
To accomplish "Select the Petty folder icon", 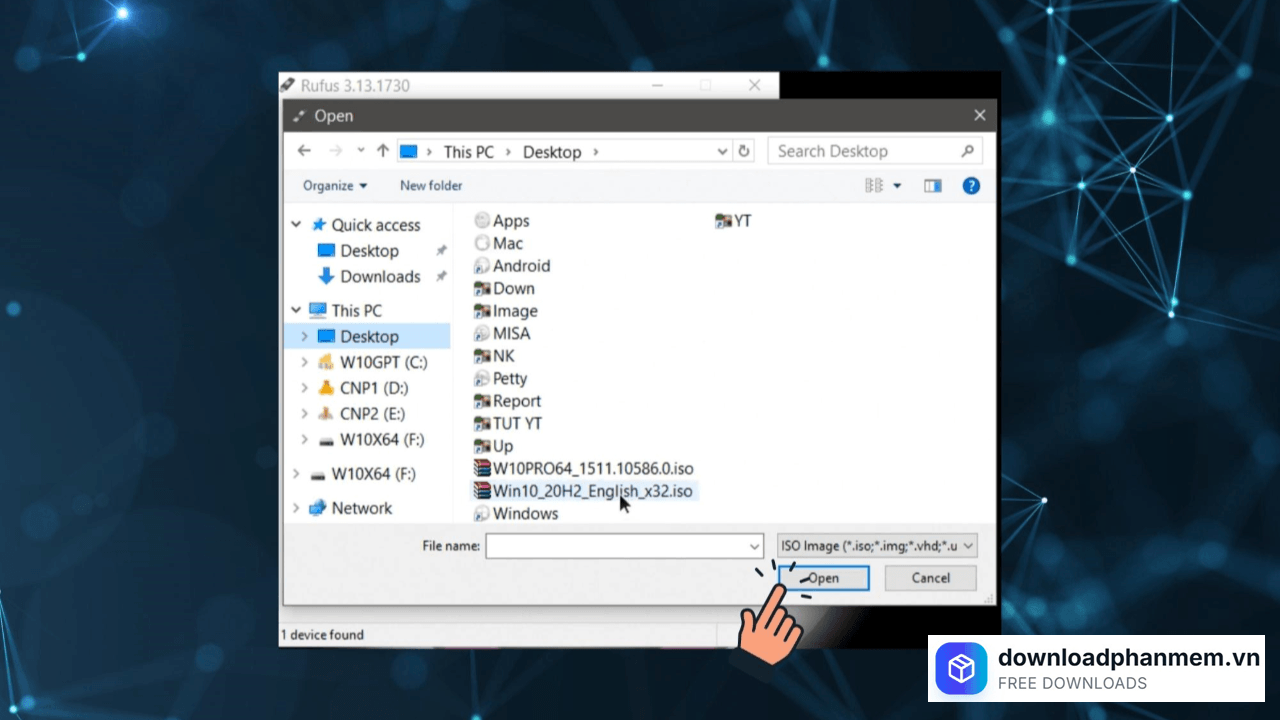I will pyautogui.click(x=482, y=378).
